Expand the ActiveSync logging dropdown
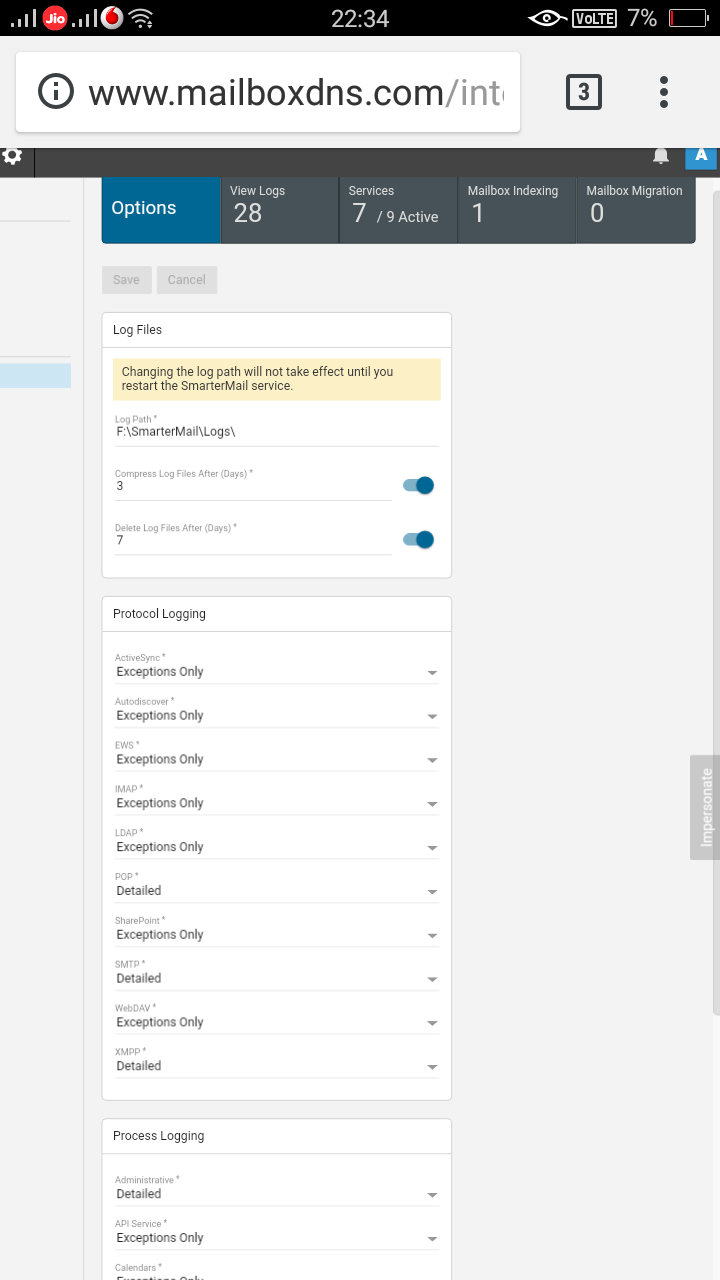Screen dimensions: 720x1280 click(276, 672)
